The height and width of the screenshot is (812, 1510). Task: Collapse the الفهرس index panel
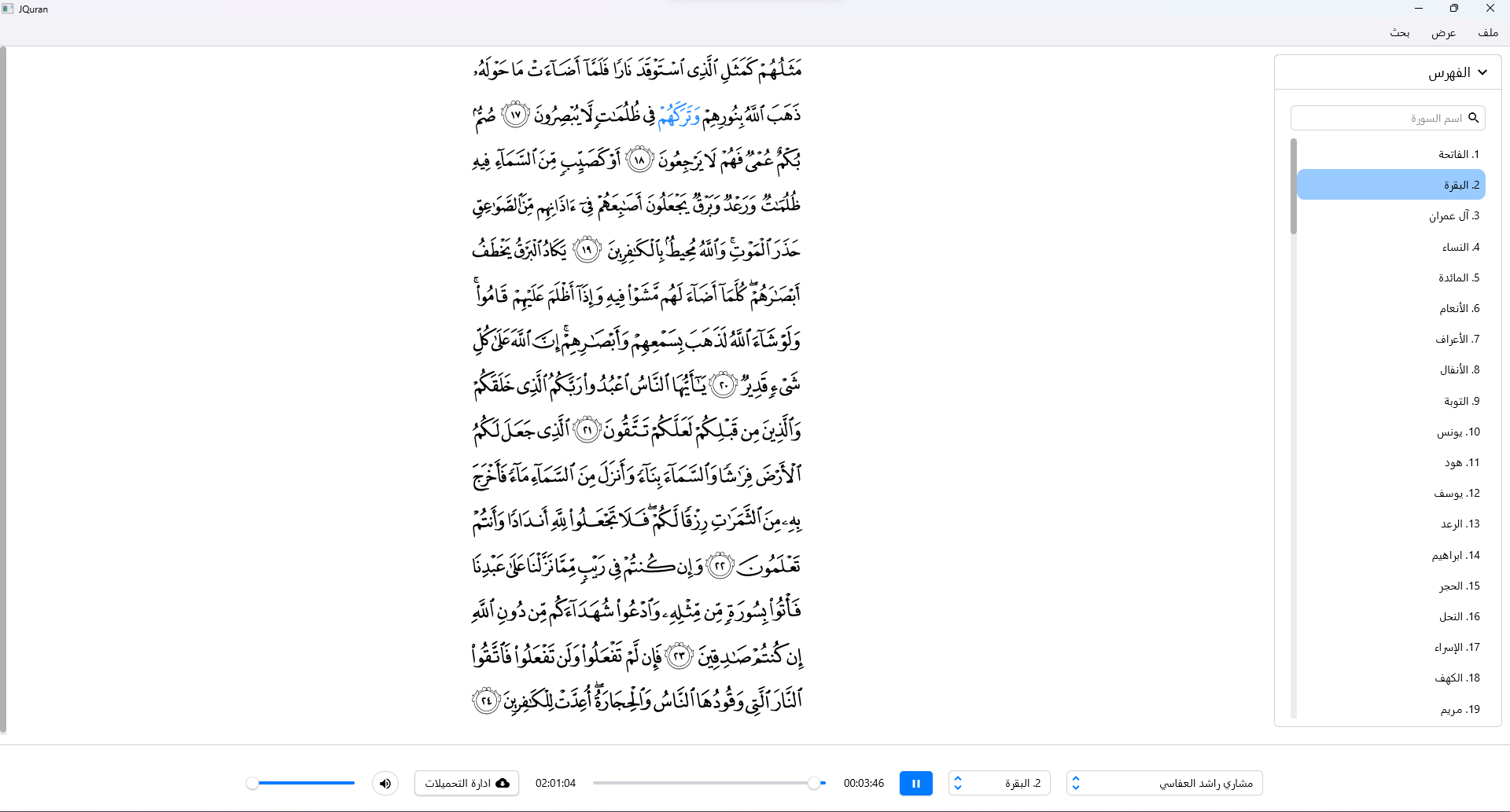point(1482,72)
